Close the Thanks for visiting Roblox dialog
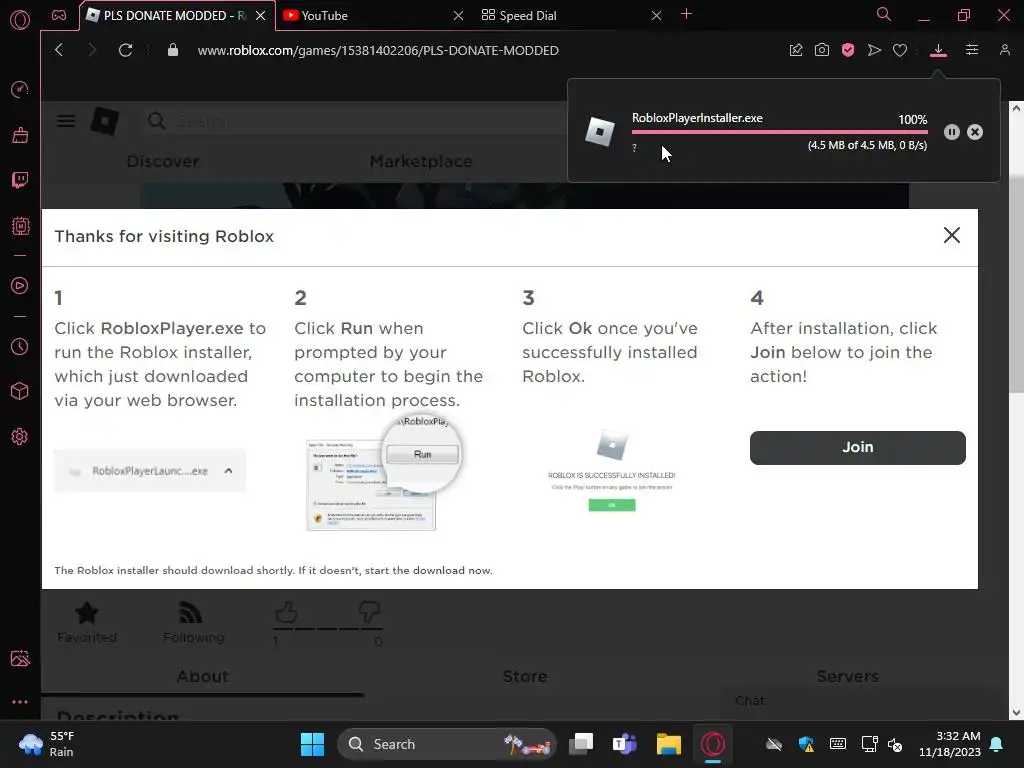This screenshot has width=1024, height=768. (952, 235)
